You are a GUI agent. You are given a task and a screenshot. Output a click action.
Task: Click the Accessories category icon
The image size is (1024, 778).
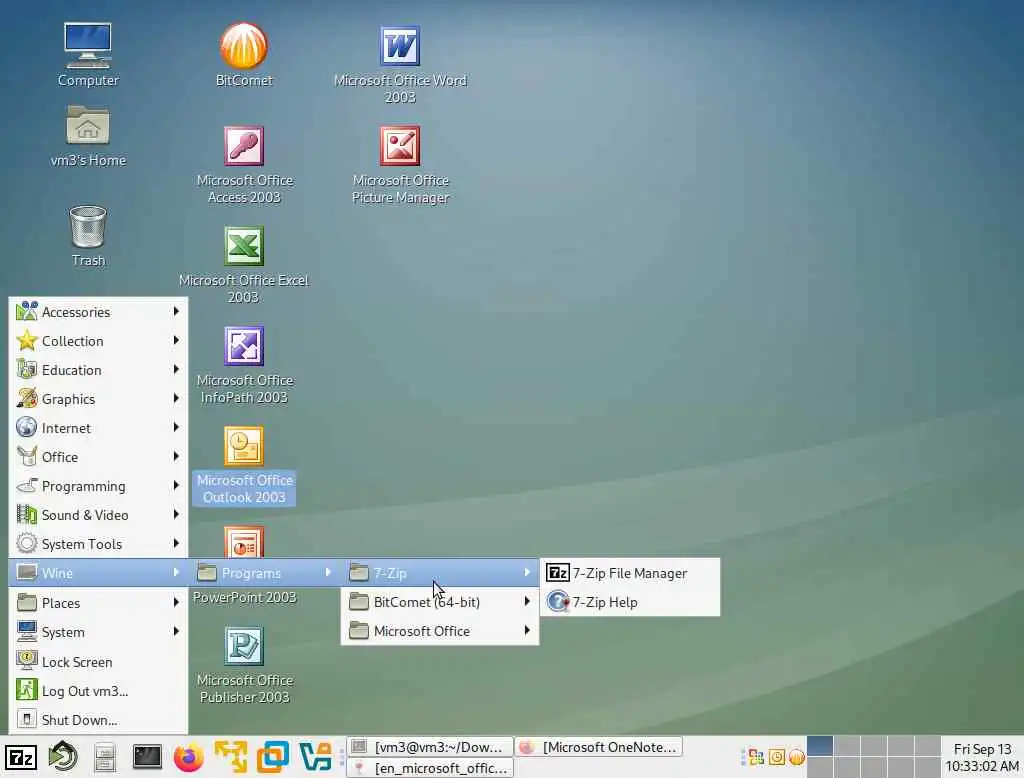[27, 312]
